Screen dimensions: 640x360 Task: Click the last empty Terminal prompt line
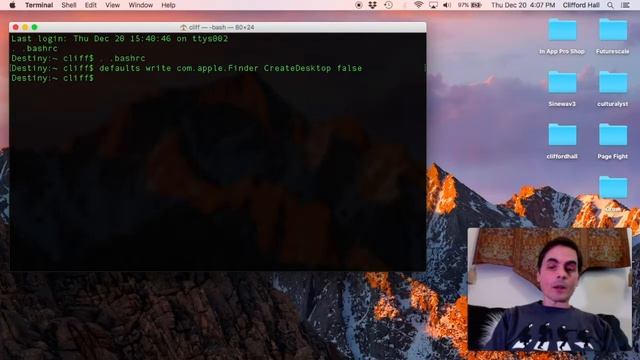coord(52,78)
